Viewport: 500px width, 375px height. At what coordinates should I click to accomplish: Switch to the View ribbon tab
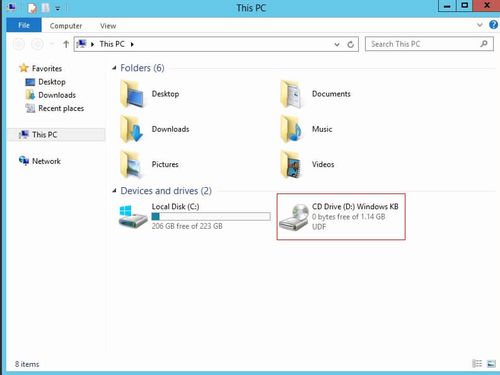point(108,26)
